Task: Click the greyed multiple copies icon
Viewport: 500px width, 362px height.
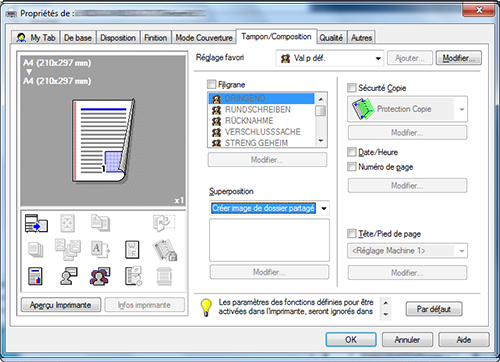Action: [x=100, y=223]
